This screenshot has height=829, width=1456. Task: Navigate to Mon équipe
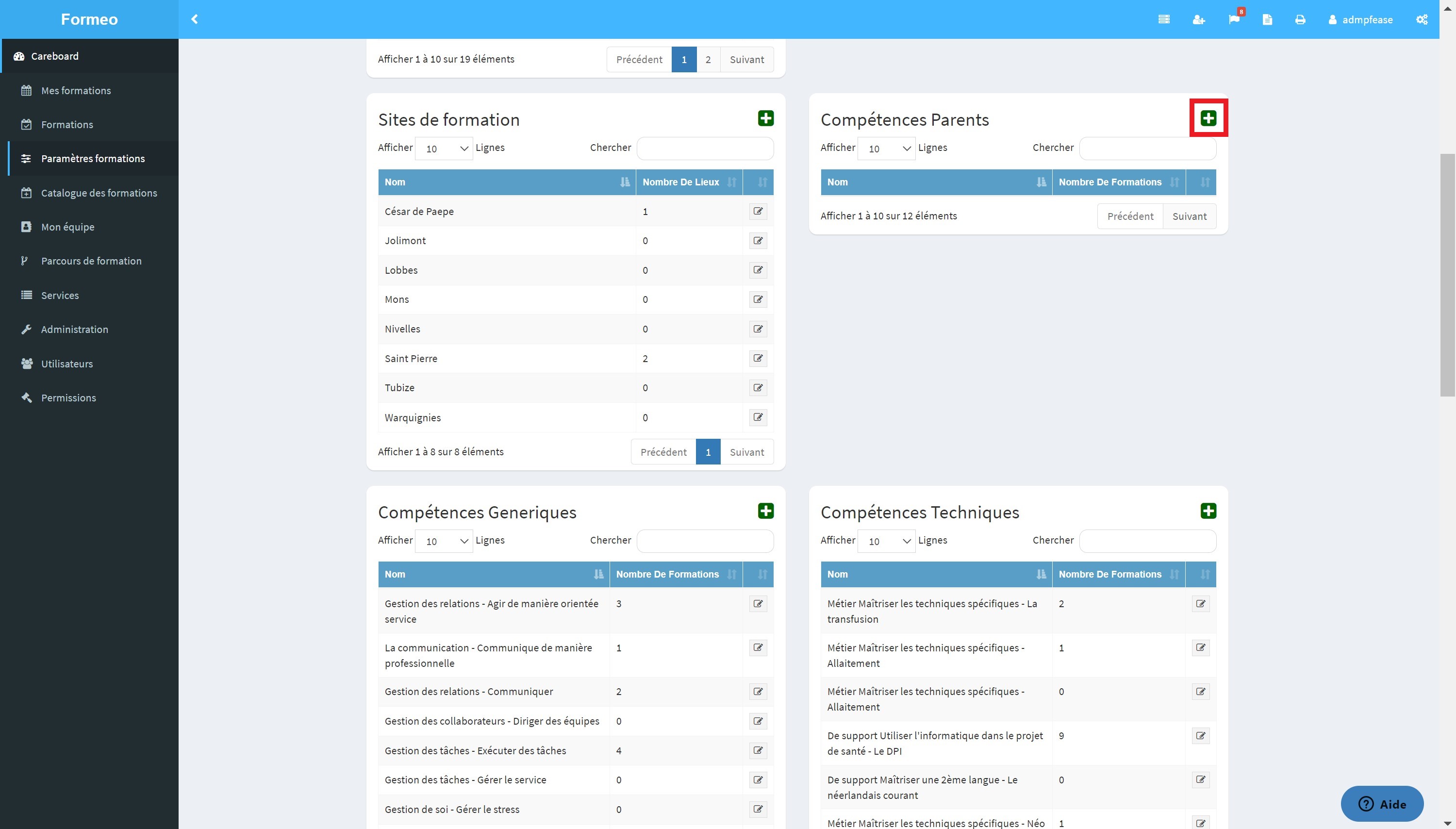pyautogui.click(x=90, y=227)
